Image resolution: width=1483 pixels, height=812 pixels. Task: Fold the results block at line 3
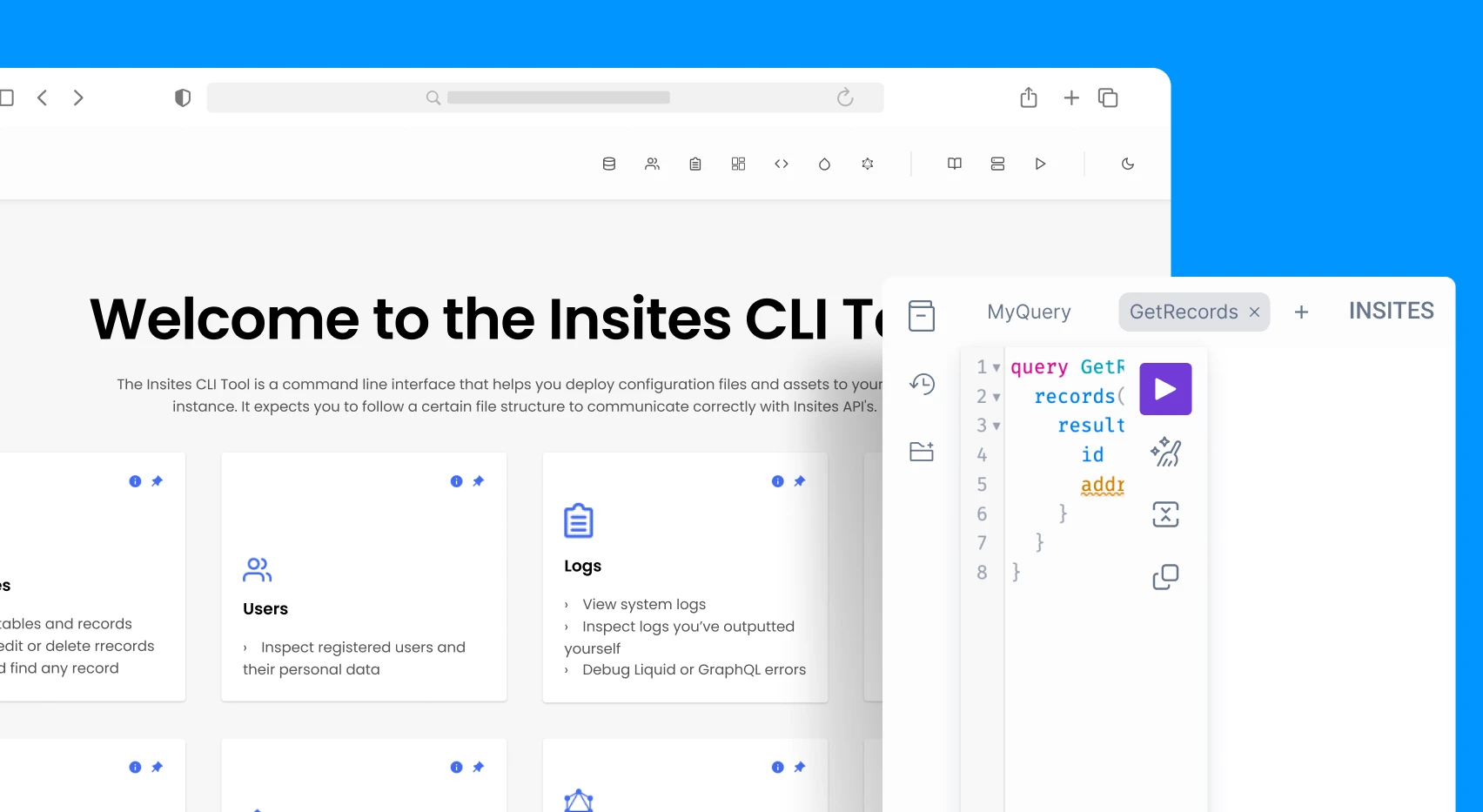[996, 426]
